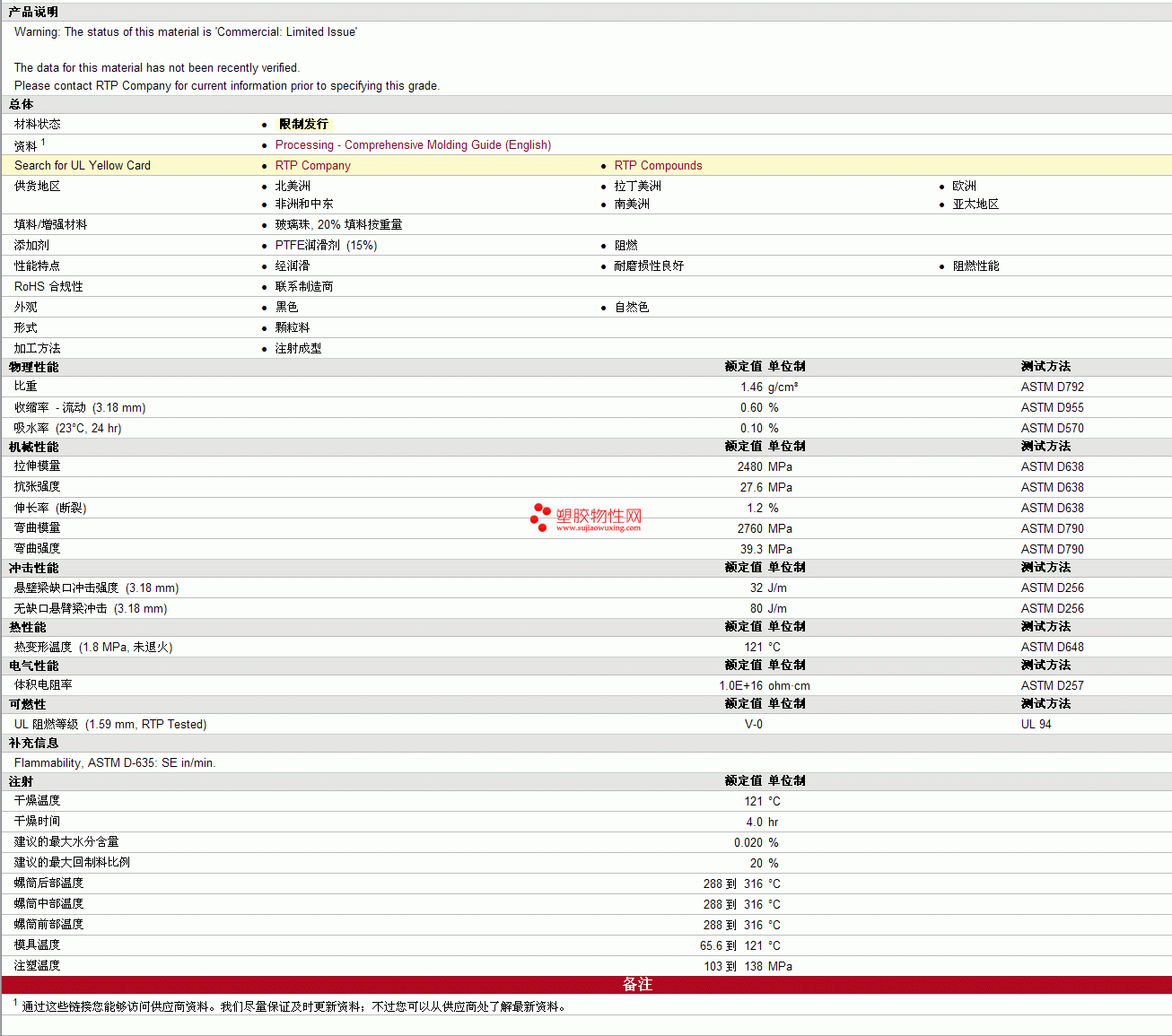Open Processing - Comprehensive Molding Guide link
Viewport: 1172px width, 1036px height.
tap(413, 144)
